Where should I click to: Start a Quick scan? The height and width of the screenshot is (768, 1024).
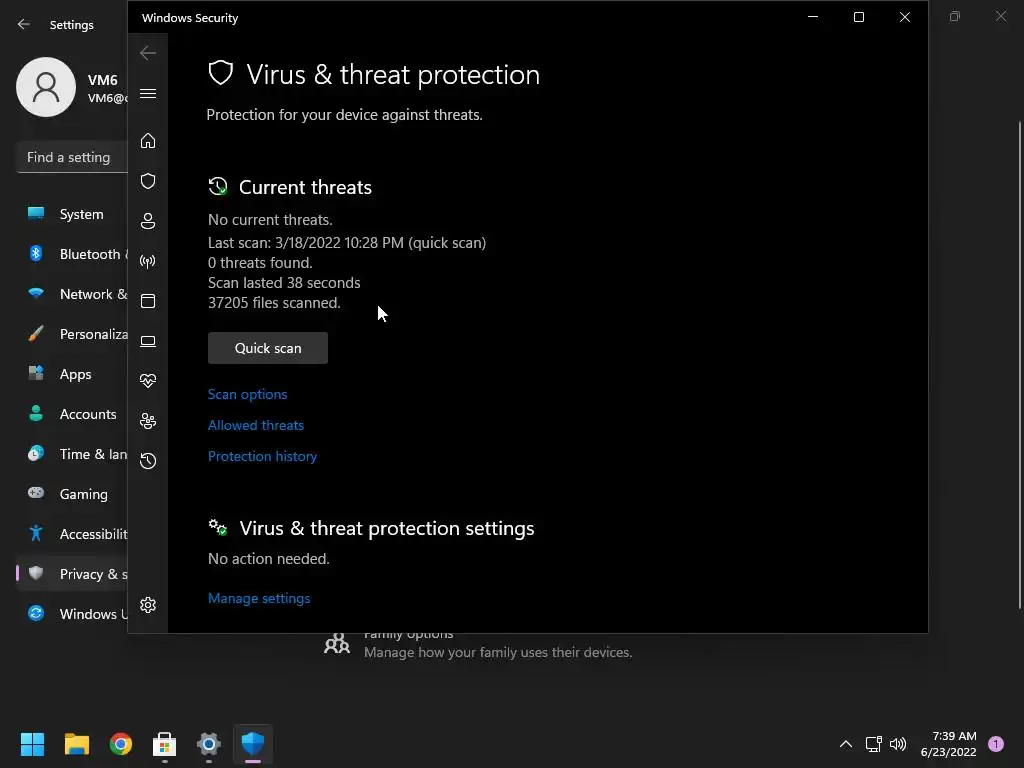point(268,348)
